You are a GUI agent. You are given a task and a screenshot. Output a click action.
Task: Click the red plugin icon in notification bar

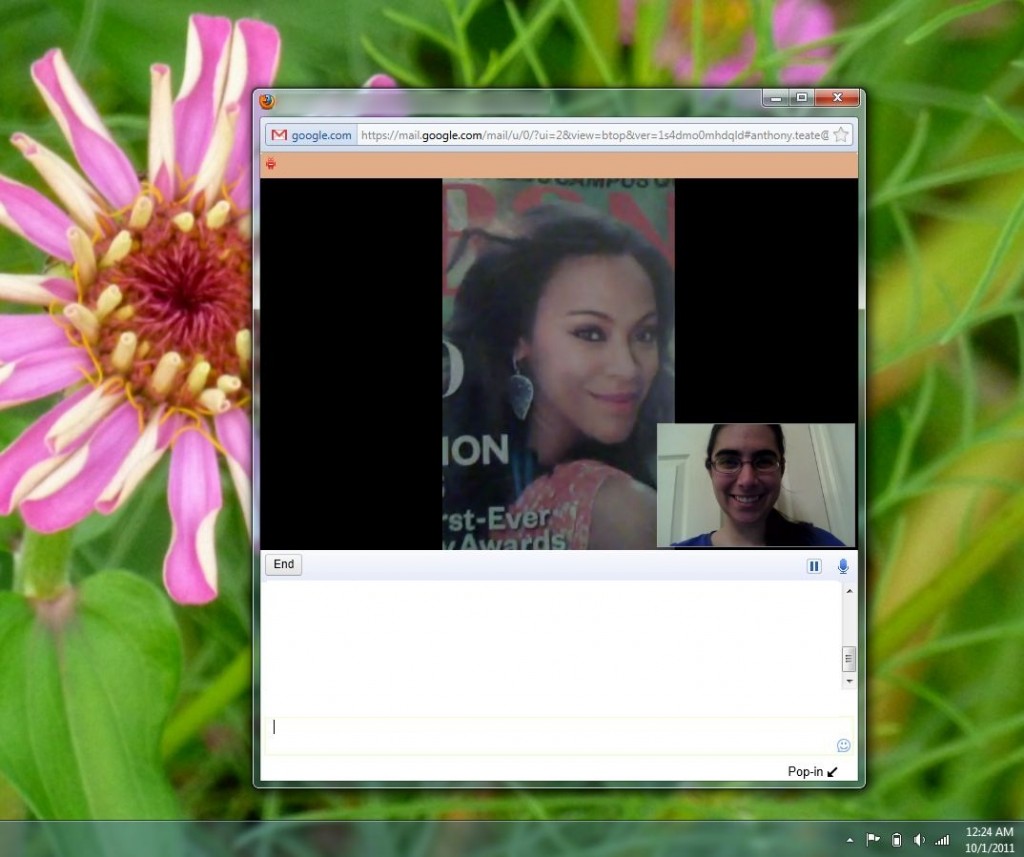point(271,164)
